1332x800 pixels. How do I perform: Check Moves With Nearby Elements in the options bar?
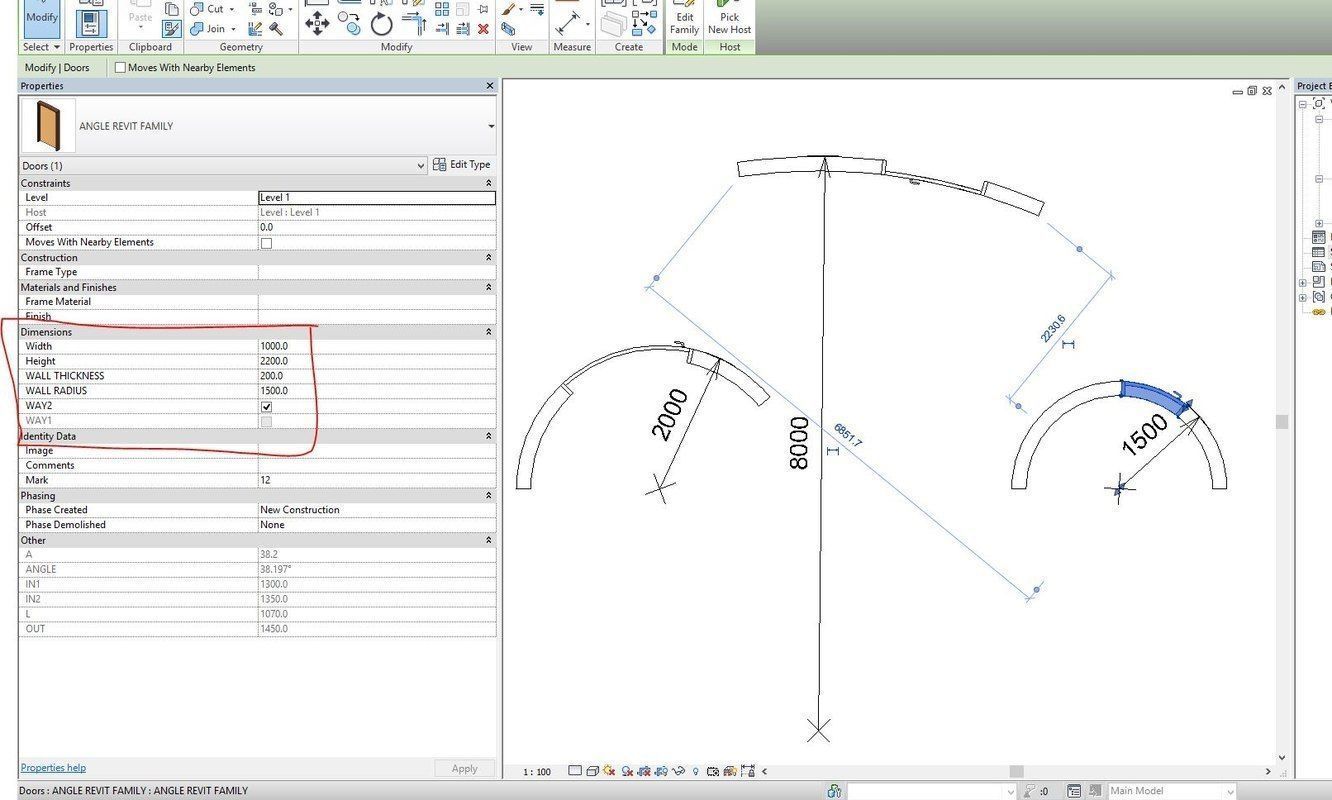119,67
